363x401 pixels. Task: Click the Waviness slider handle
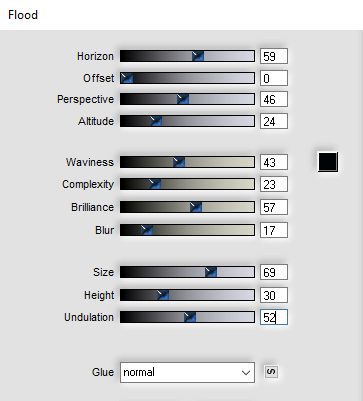pyautogui.click(x=179, y=162)
